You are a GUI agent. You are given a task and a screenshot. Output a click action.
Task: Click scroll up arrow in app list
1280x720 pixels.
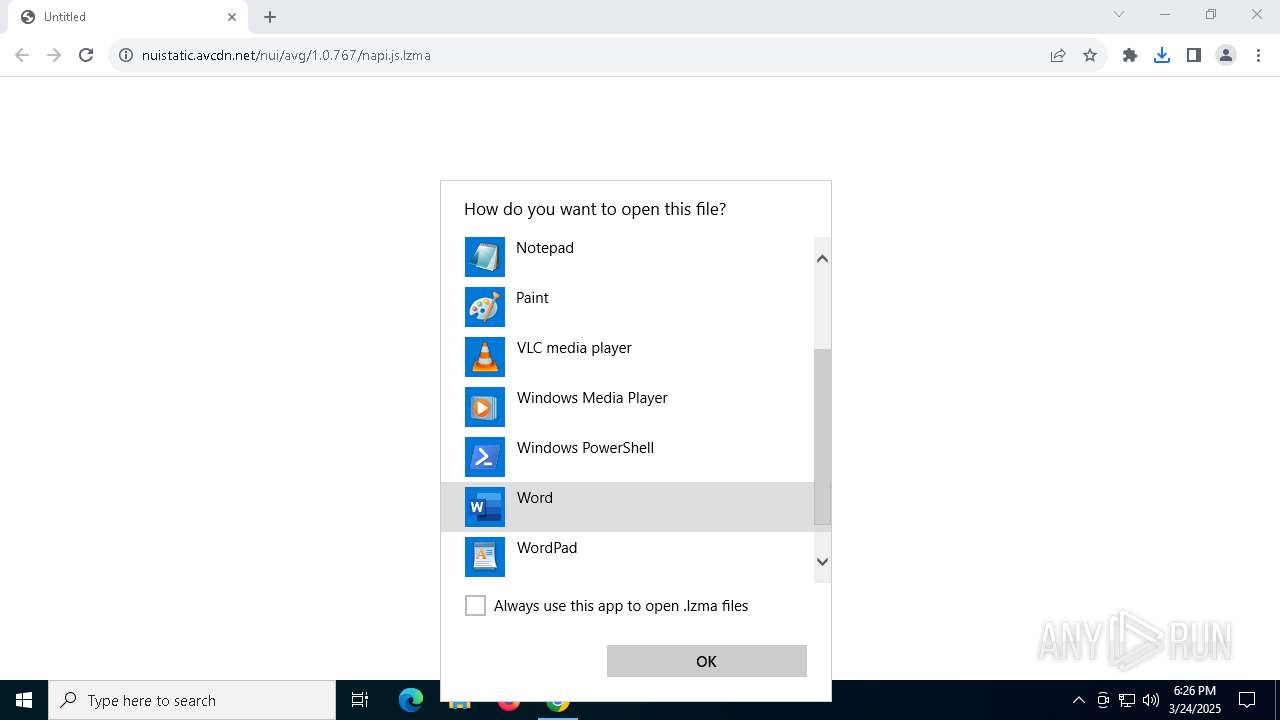(x=822, y=259)
